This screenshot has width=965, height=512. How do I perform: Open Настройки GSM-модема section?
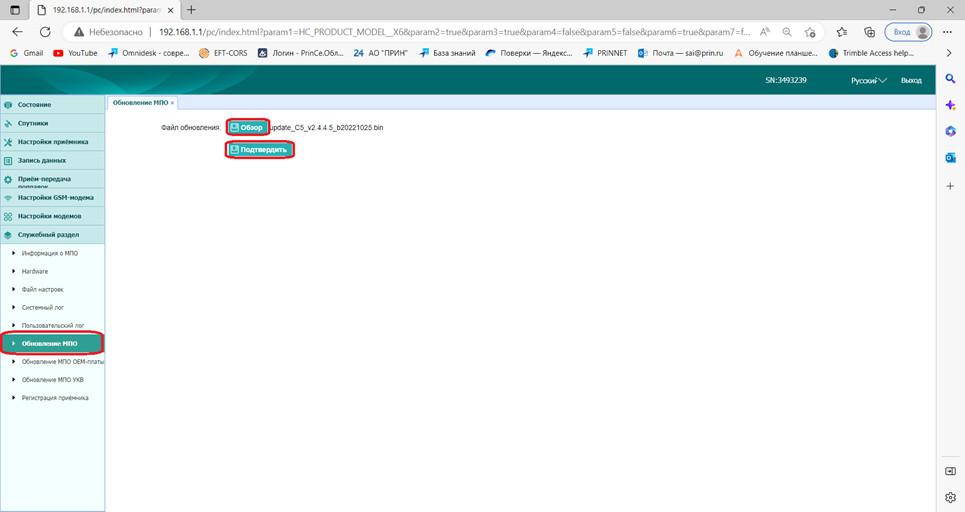(x=52, y=198)
